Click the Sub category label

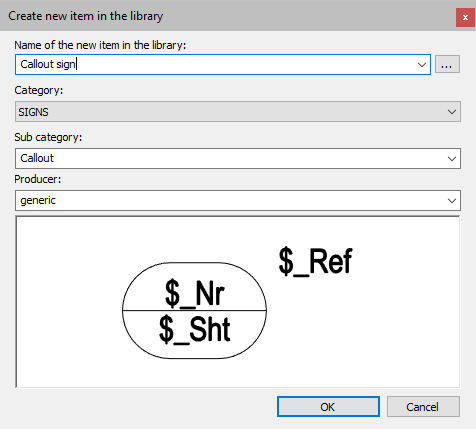(48, 137)
